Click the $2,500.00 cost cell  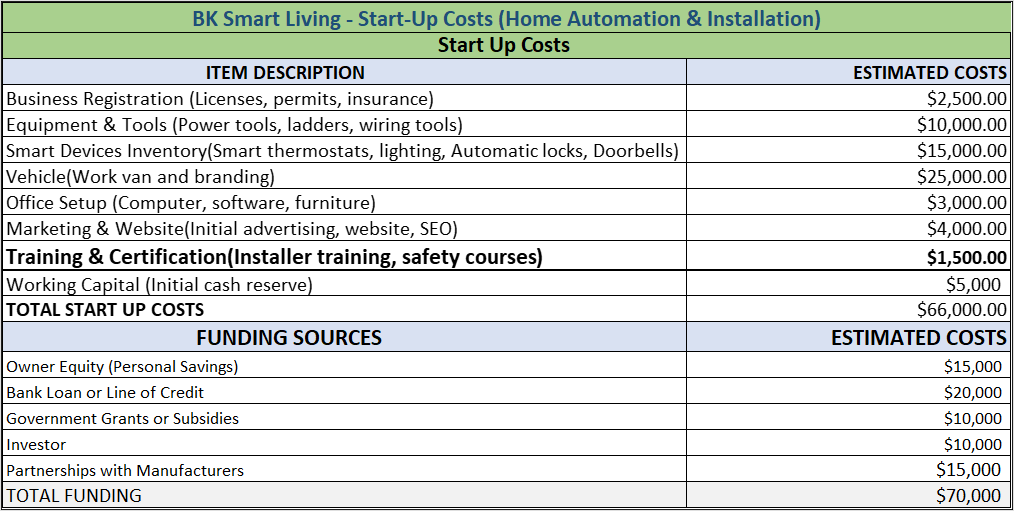[x=966, y=98]
